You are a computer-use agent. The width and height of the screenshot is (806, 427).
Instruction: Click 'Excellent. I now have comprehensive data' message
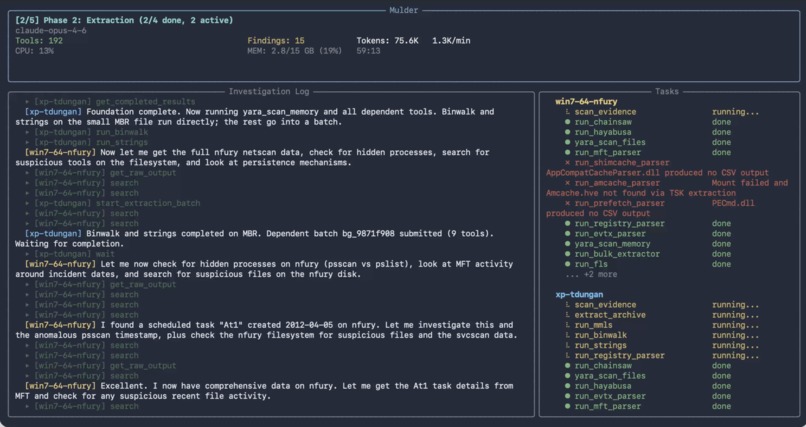tap(264, 391)
